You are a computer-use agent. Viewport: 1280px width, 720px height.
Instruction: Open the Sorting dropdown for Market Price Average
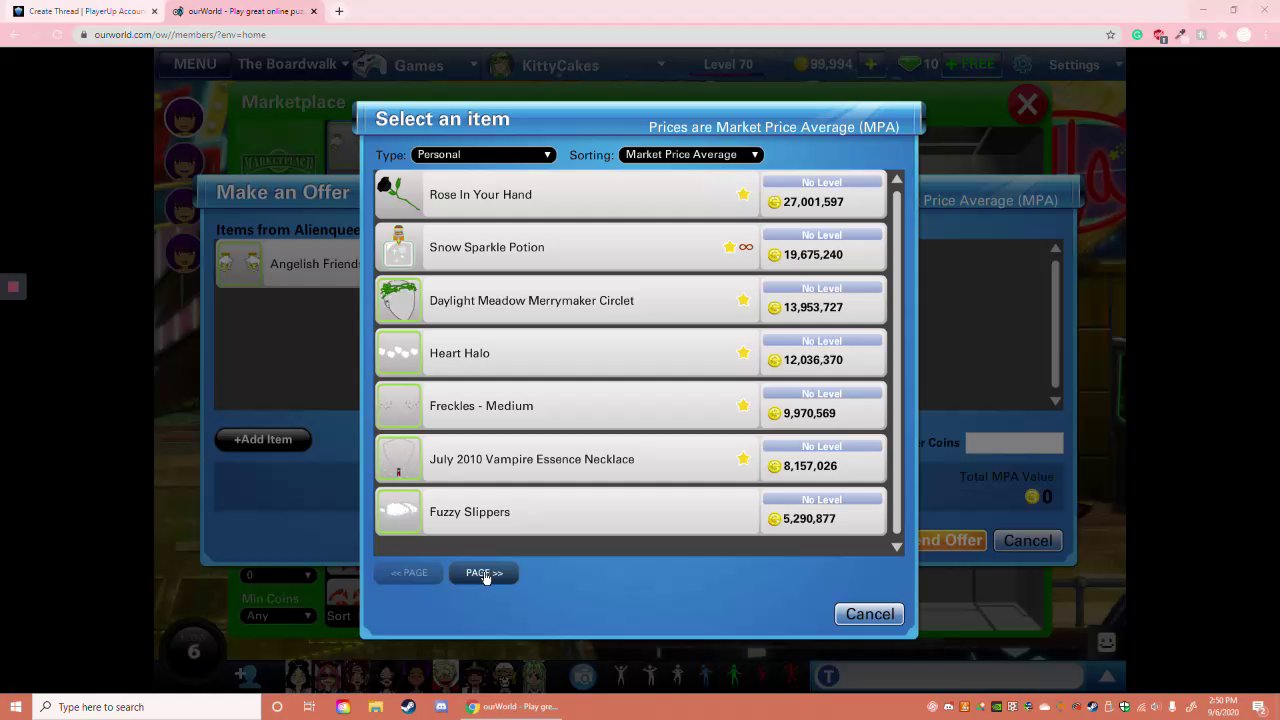[691, 155]
